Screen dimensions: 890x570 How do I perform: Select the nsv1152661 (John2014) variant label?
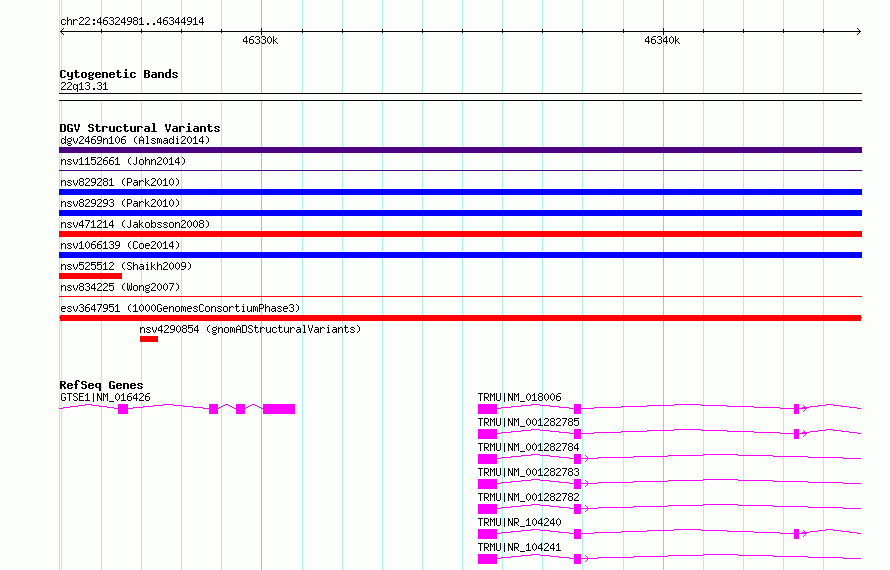pyautogui.click(x=123, y=161)
